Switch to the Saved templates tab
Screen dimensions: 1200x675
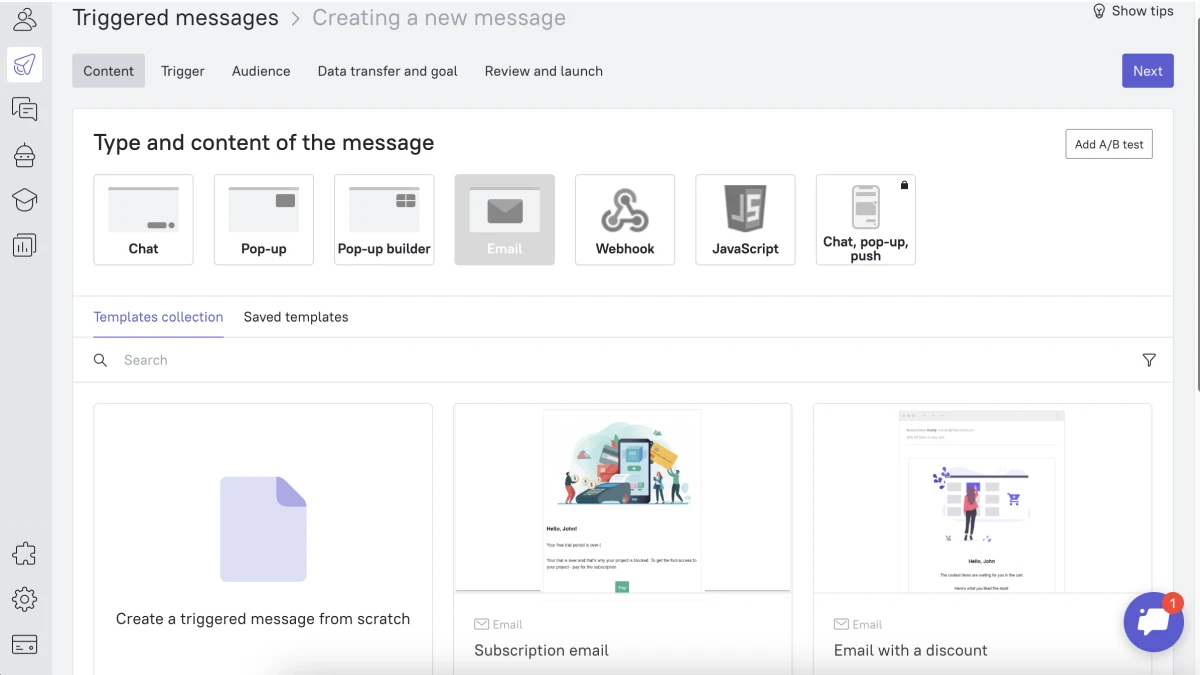pos(296,317)
